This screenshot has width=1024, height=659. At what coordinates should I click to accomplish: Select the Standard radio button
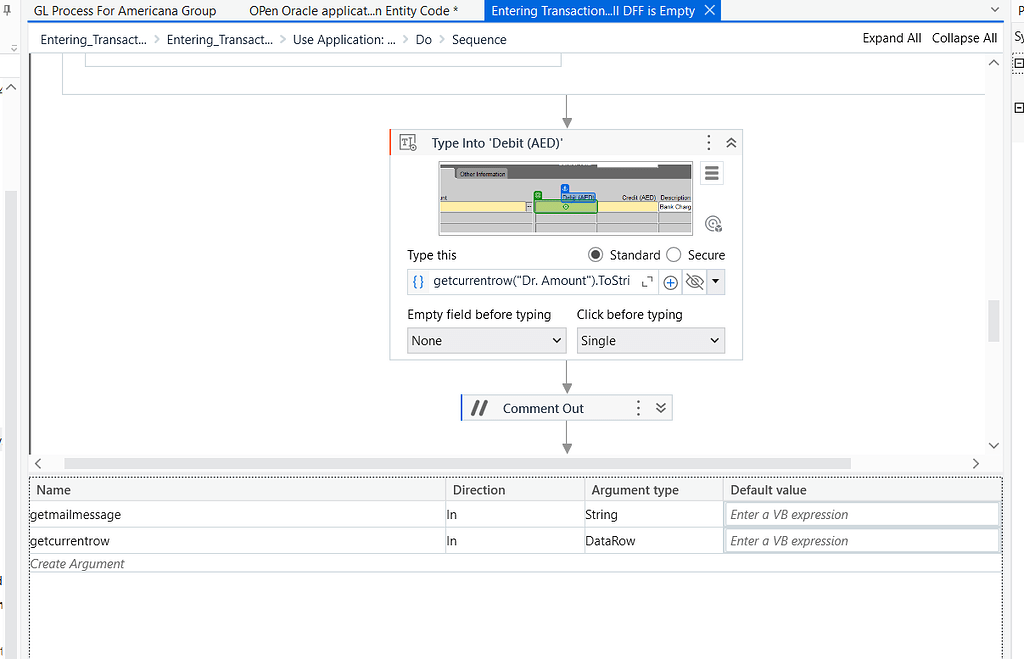coord(596,254)
